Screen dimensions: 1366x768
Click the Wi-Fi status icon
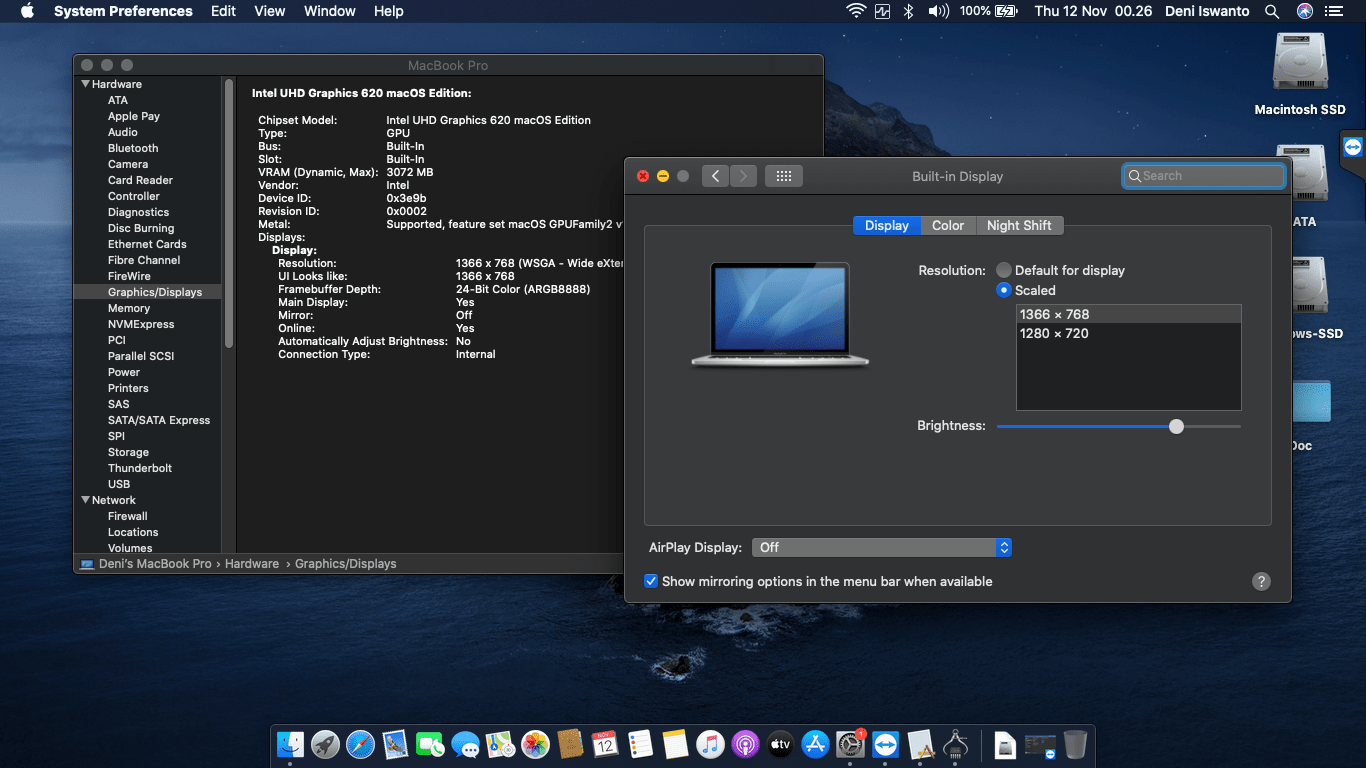pyautogui.click(x=855, y=11)
